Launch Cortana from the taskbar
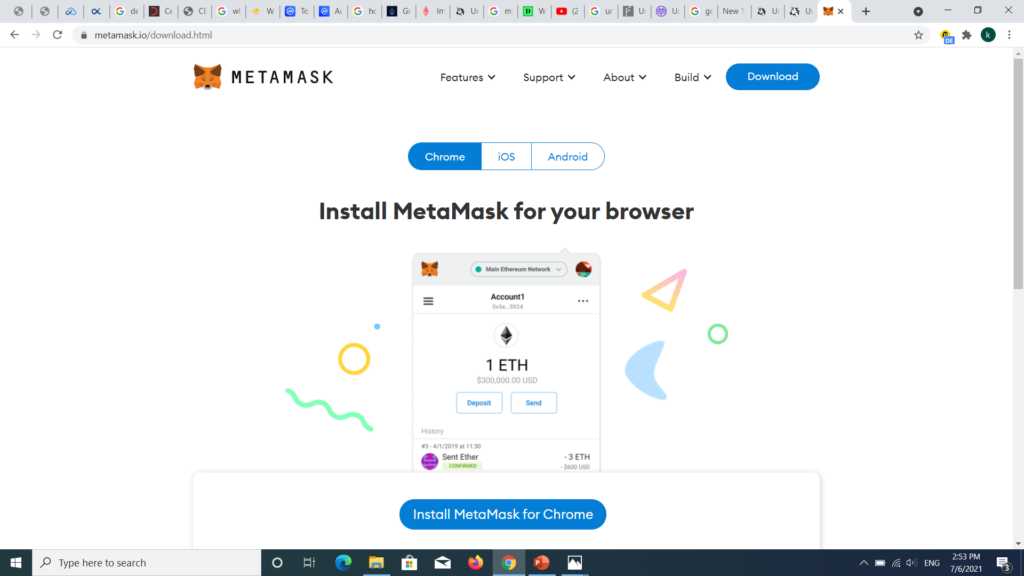Image resolution: width=1024 pixels, height=576 pixels. [x=277, y=562]
